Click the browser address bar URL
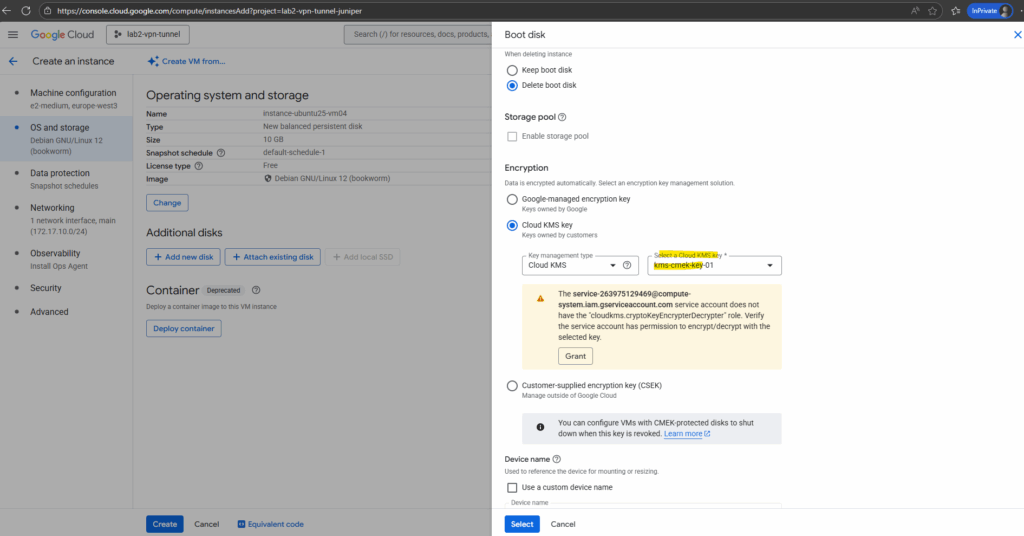 pos(209,11)
